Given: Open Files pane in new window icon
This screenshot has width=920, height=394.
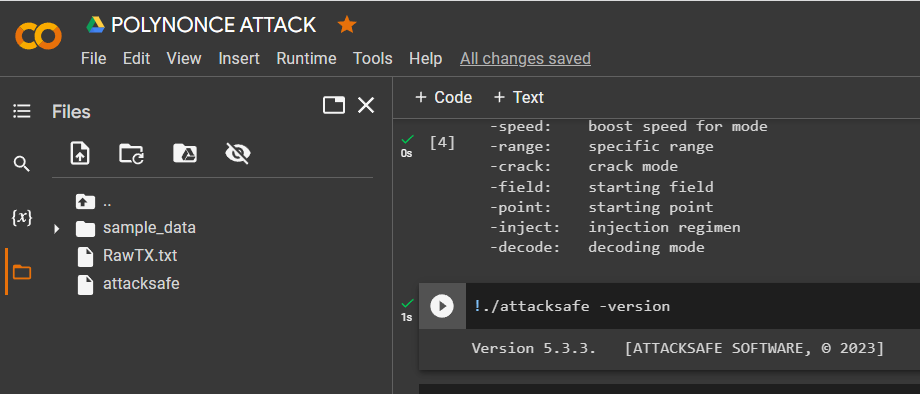Looking at the screenshot, I should [x=334, y=106].
